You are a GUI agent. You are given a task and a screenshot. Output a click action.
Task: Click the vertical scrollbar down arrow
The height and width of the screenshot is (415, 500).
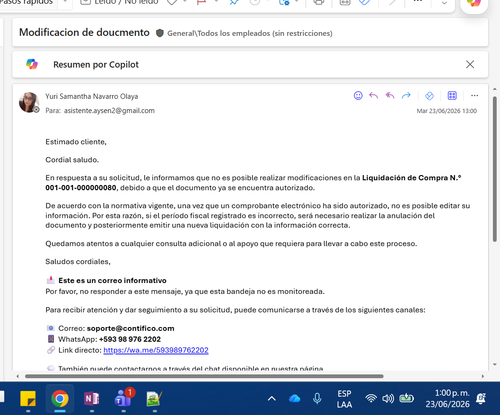495,365
